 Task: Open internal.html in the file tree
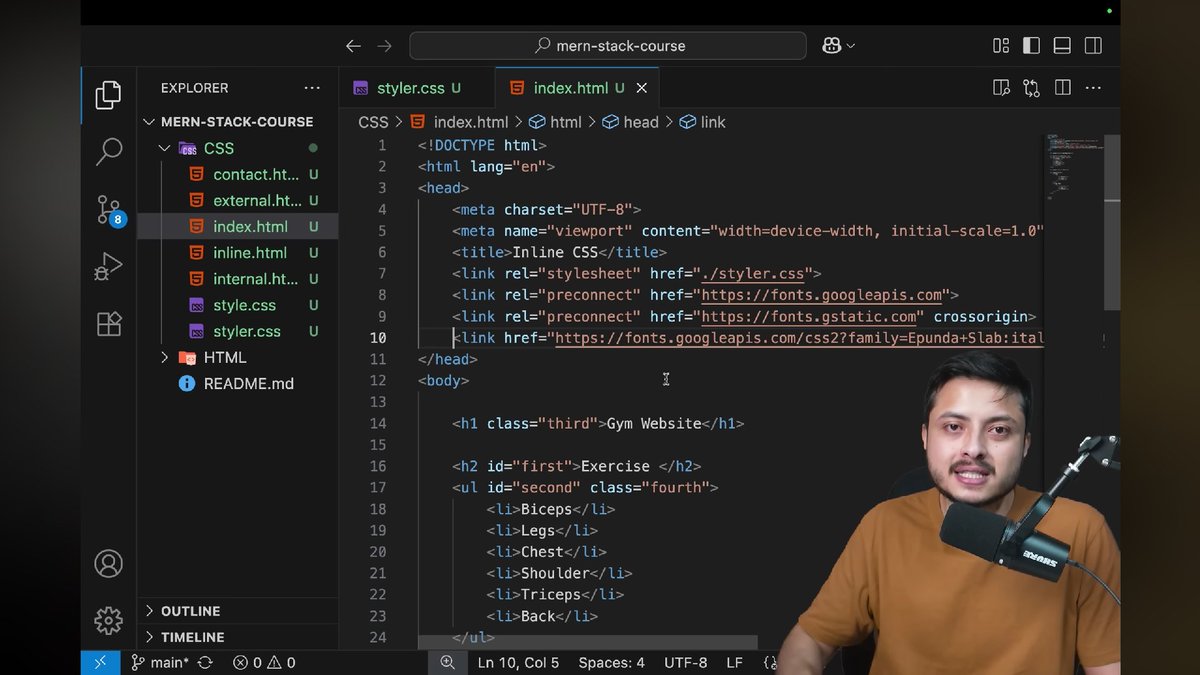[x=238, y=279]
